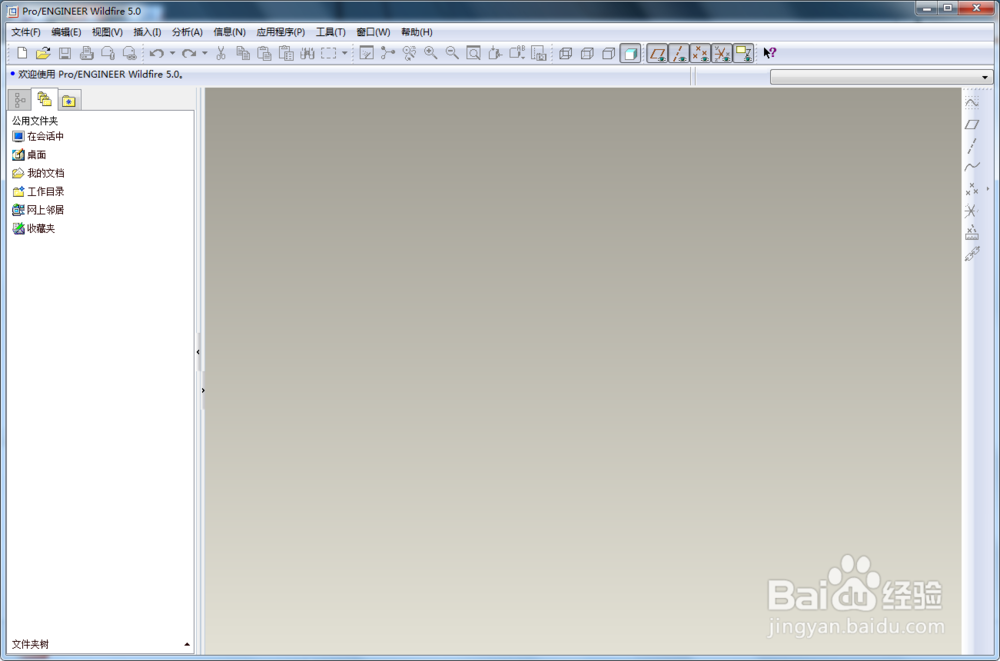Click the datum curve tool in right toolbar
Screen dimensions: 1000x661
971,167
